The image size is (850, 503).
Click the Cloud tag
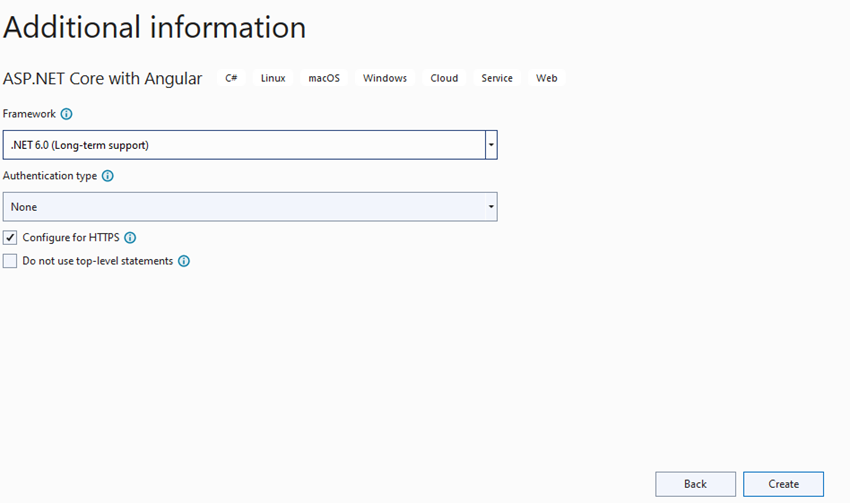[x=444, y=78]
